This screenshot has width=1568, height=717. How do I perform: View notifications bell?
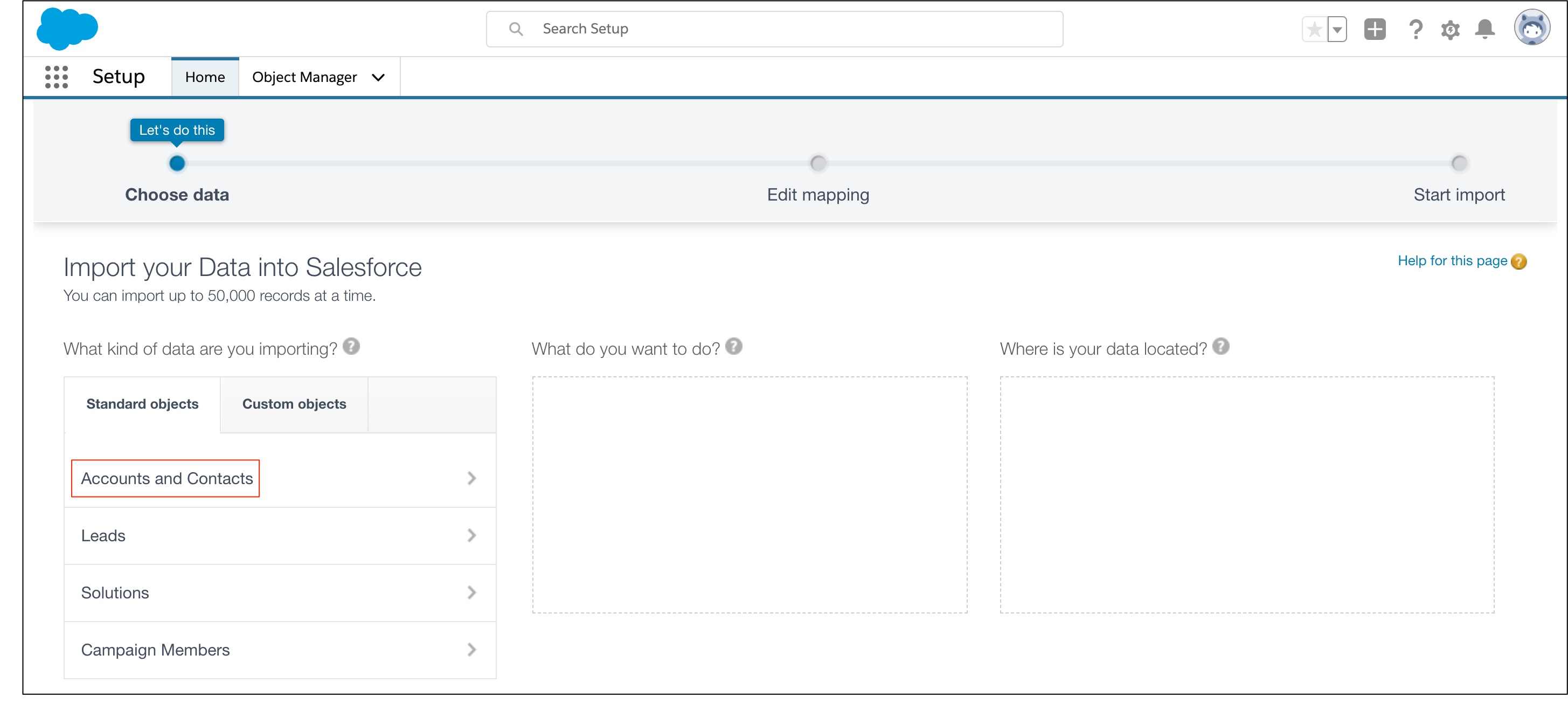click(1484, 29)
